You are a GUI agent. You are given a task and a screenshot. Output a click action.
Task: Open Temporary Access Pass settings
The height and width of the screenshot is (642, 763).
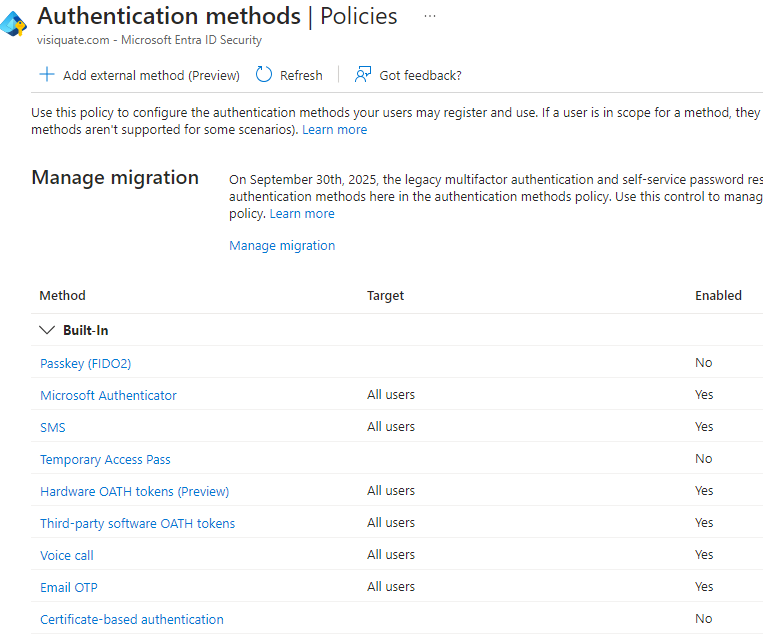tap(105, 459)
